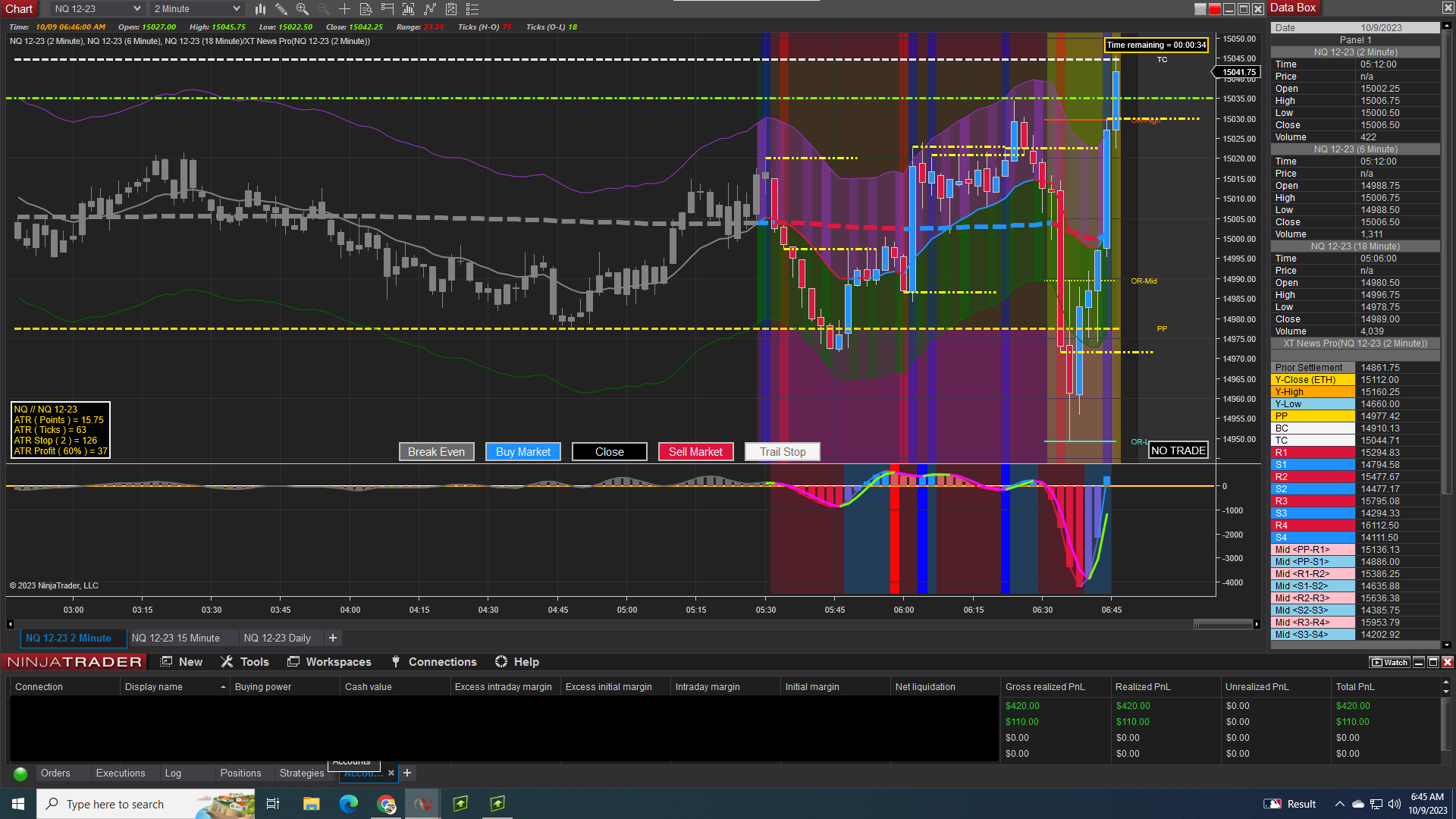Open the Tools menu
The width and height of the screenshot is (1456, 819).
(245, 662)
